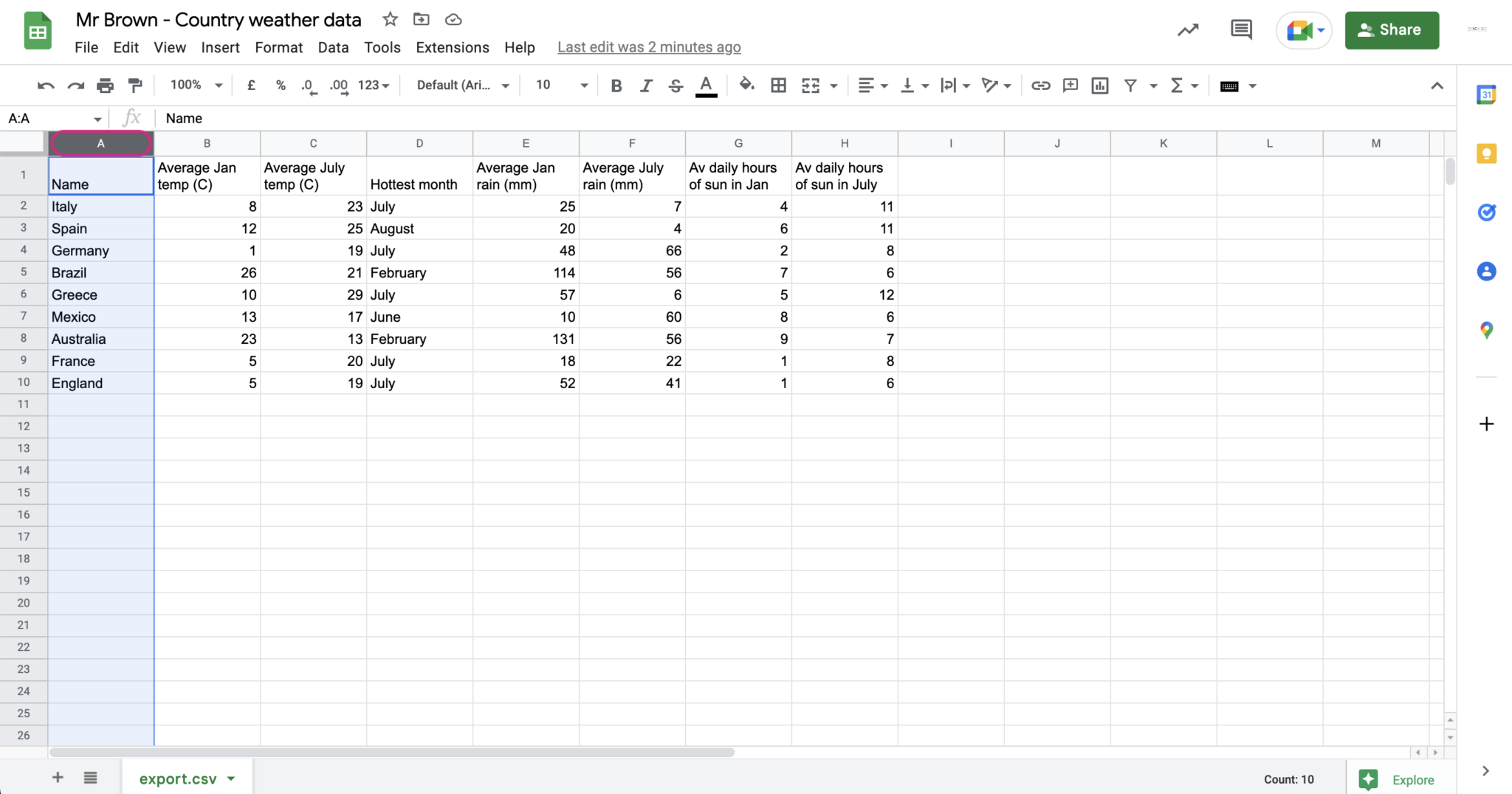Image resolution: width=1512 pixels, height=794 pixels.
Task: Create a filter on the data
Action: [1131, 85]
